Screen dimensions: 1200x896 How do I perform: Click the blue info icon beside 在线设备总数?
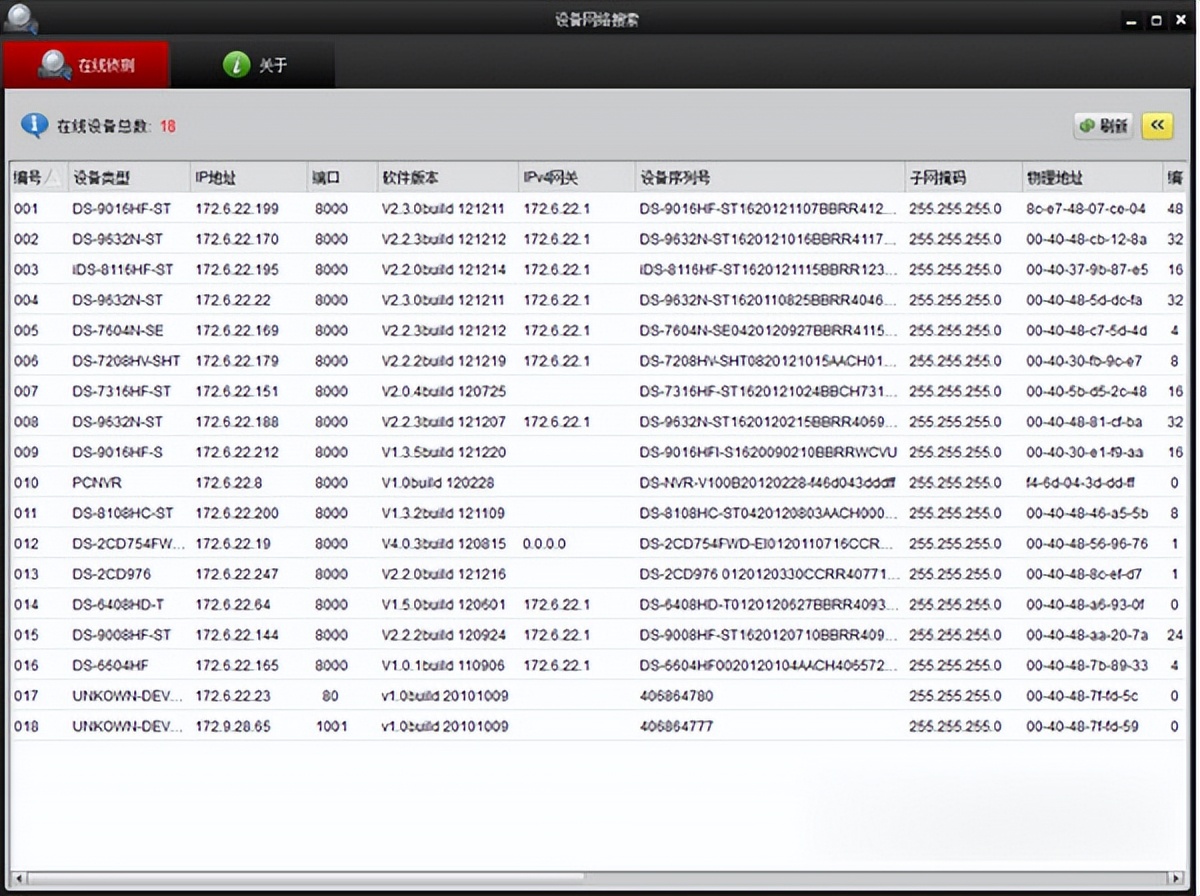coord(34,125)
